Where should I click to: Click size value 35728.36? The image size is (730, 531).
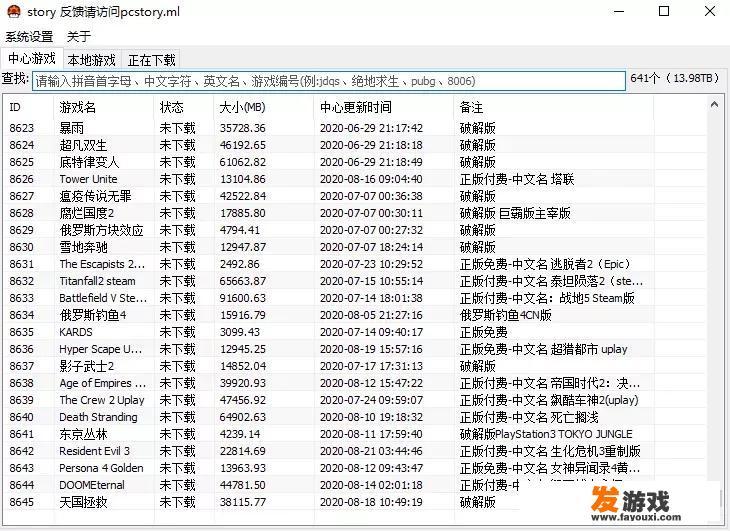tap(243, 128)
